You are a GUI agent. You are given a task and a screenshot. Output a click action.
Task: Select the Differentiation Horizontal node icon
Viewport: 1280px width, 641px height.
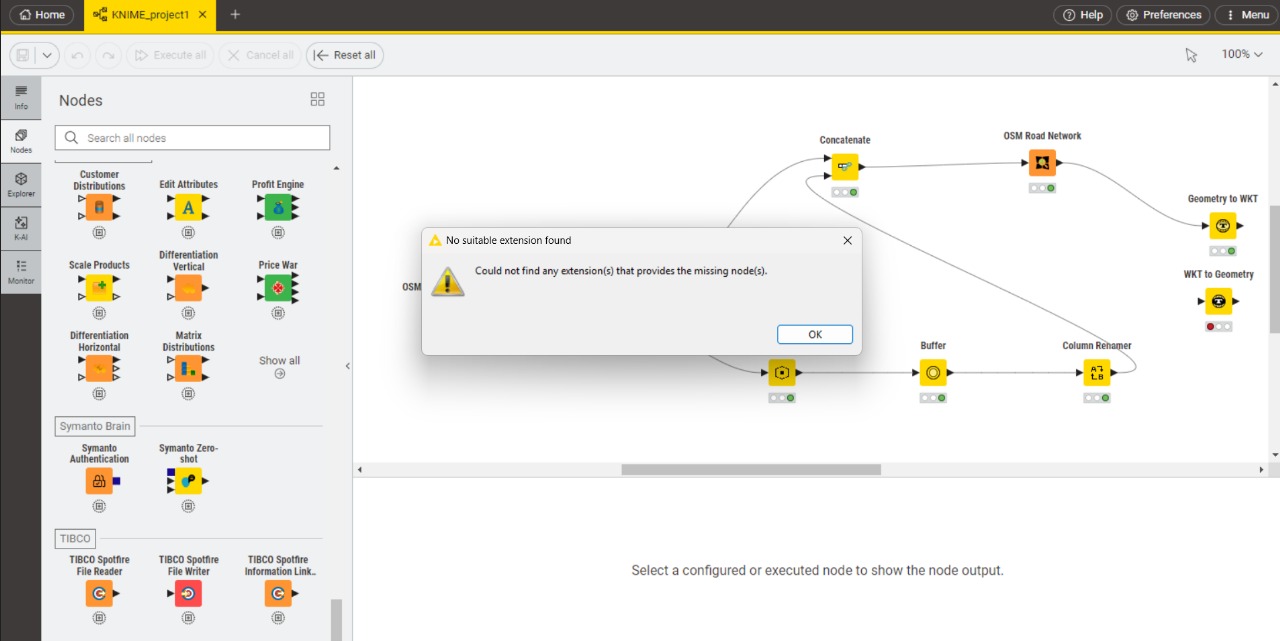(99, 369)
